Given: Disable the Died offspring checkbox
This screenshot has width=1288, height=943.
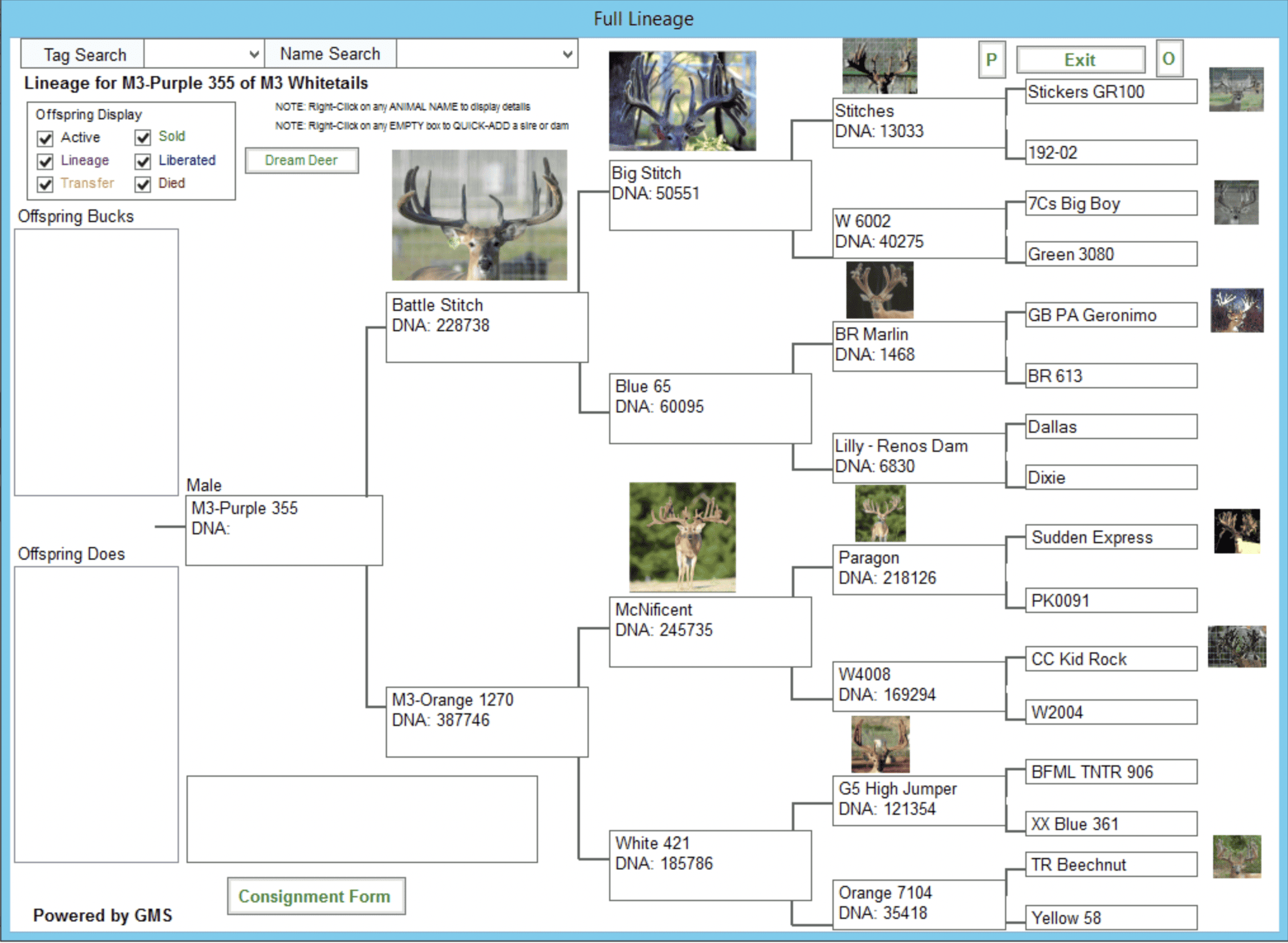Looking at the screenshot, I should (x=143, y=184).
